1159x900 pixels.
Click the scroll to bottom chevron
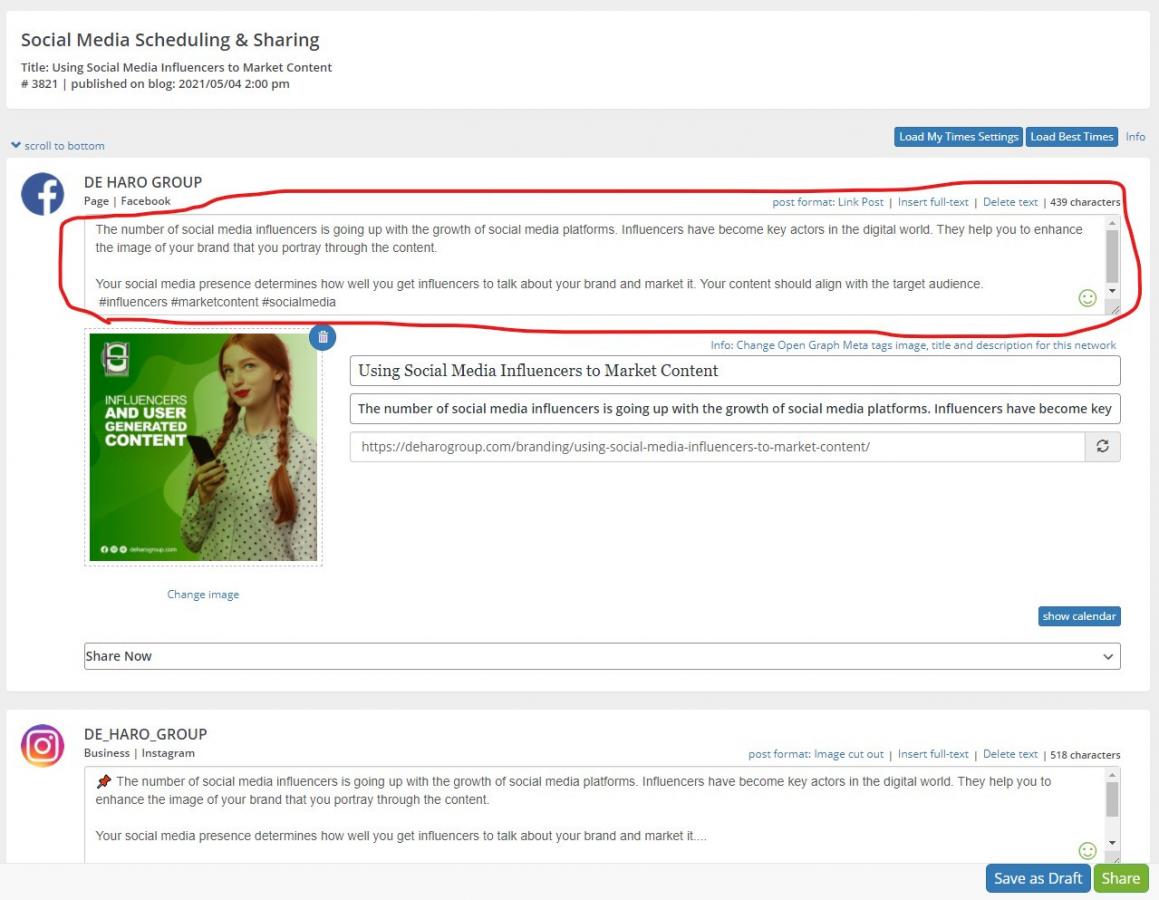click(16, 146)
